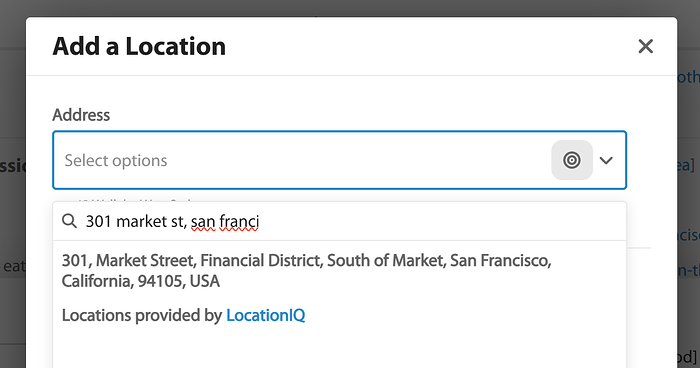Use current location target icon
The image size is (700, 368).
[x=572, y=160]
